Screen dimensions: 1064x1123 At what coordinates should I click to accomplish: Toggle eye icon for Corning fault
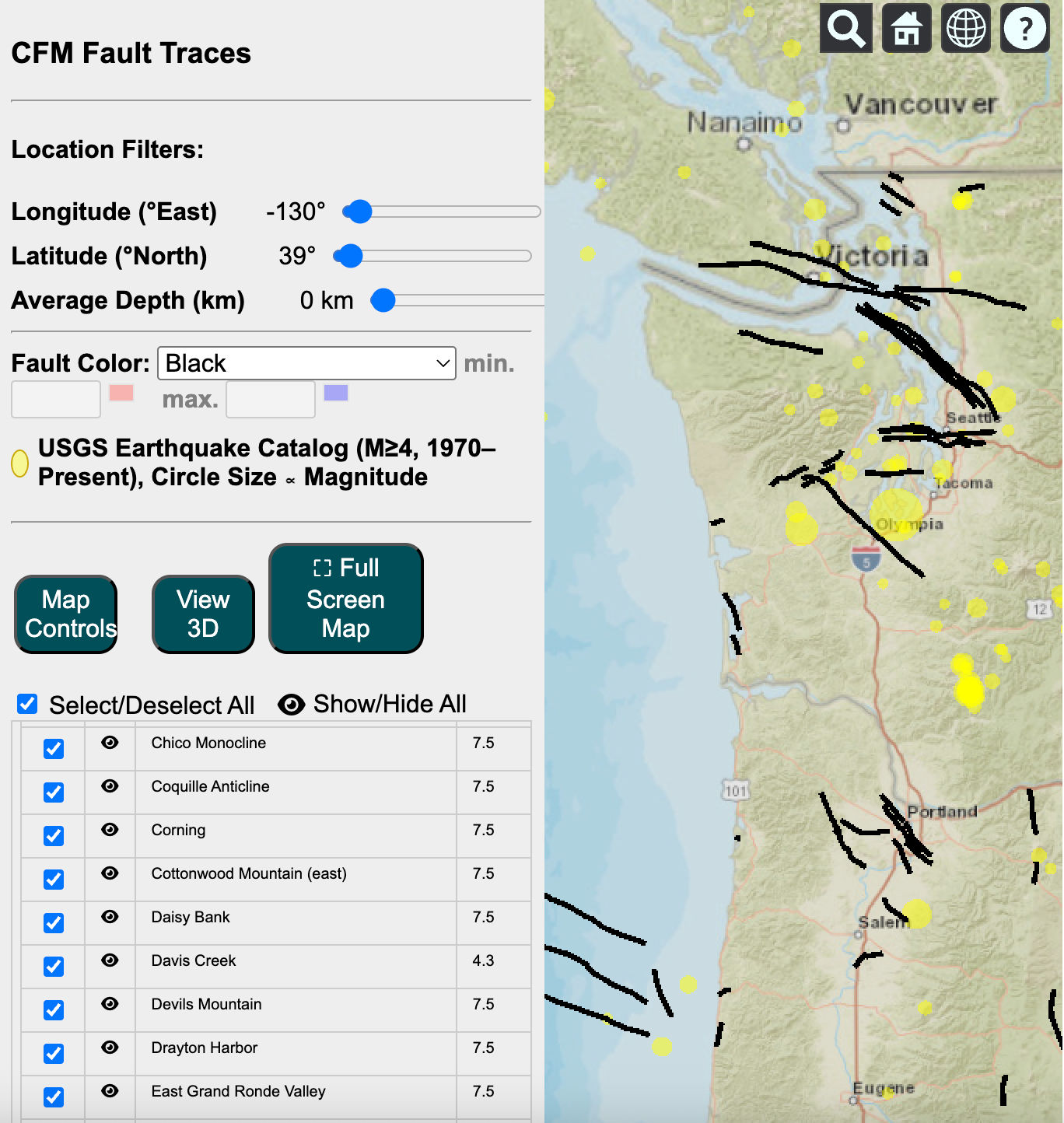110,830
